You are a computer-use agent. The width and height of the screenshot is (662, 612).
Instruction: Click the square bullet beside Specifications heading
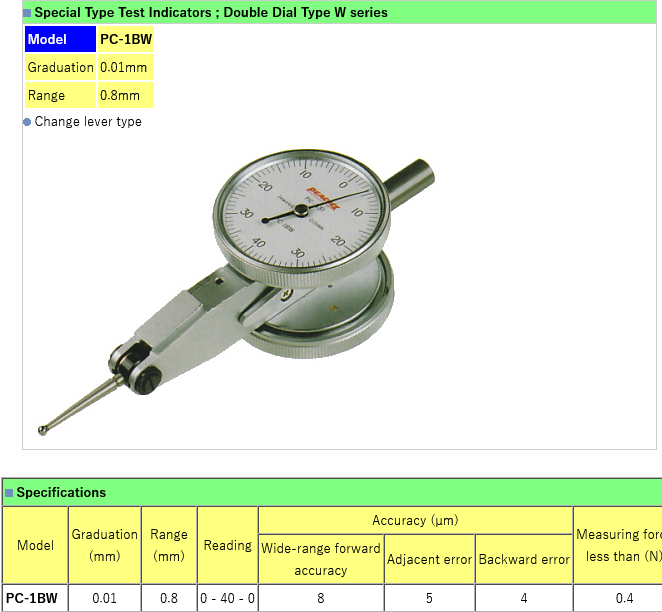(9, 493)
